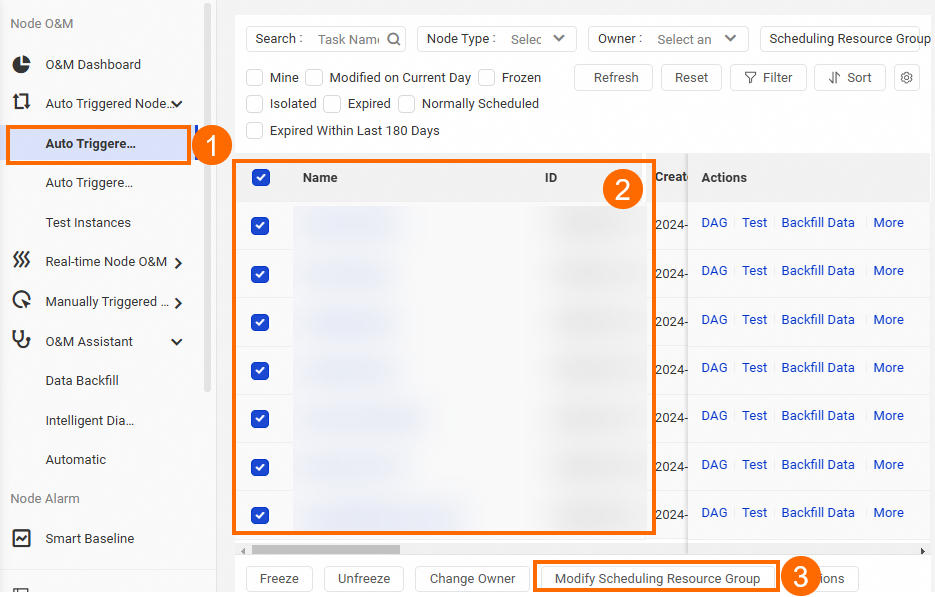935x597 pixels.
Task: Select the highlighted Auto Triggere... menu item
Action: (99, 144)
